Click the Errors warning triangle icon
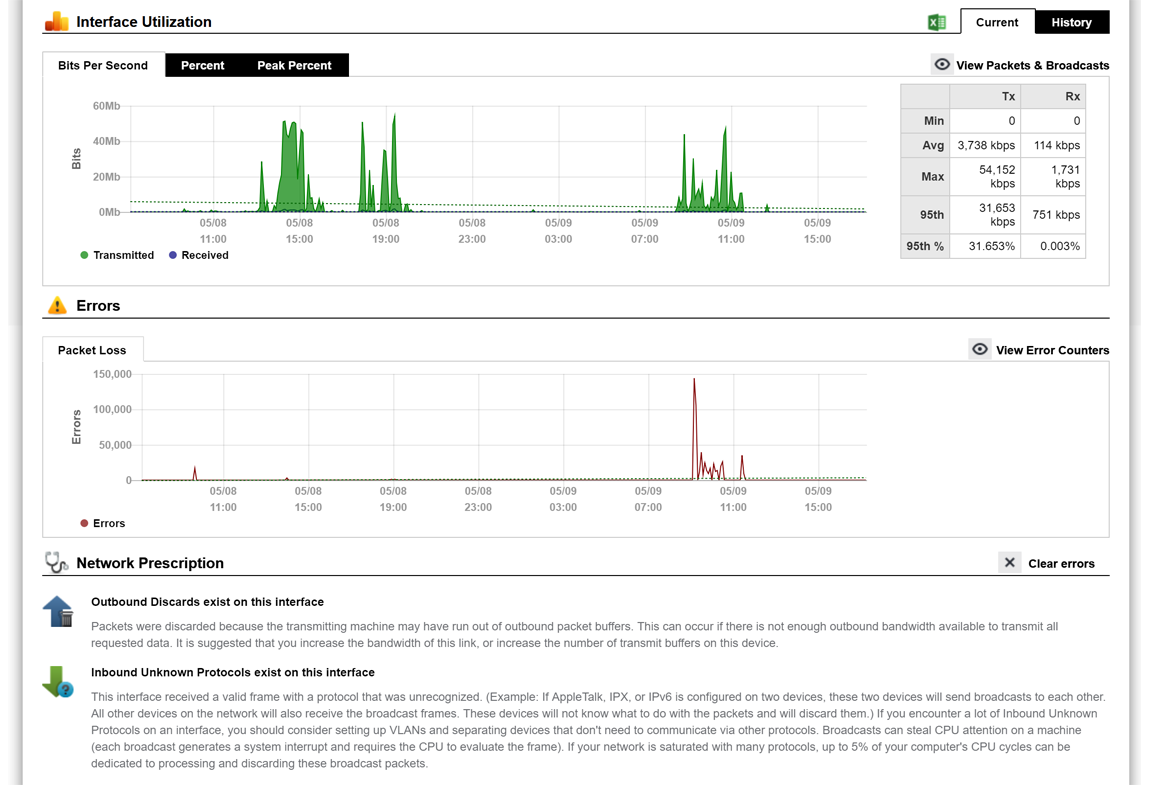 (x=57, y=306)
